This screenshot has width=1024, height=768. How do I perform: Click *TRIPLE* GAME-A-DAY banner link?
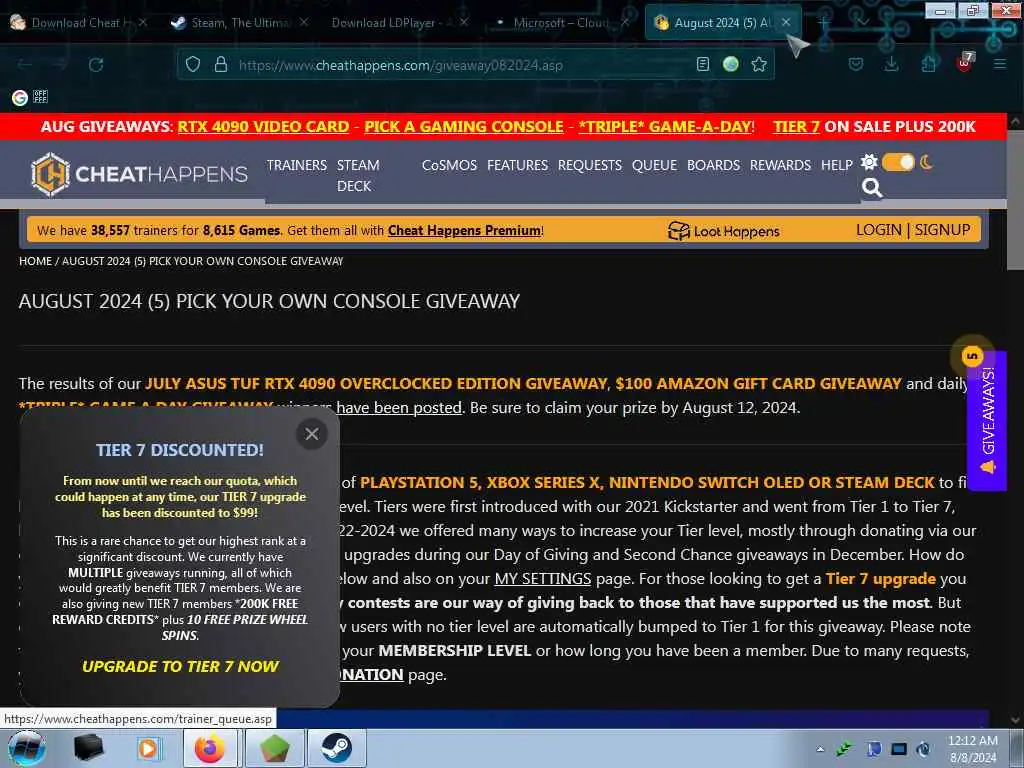(x=666, y=127)
